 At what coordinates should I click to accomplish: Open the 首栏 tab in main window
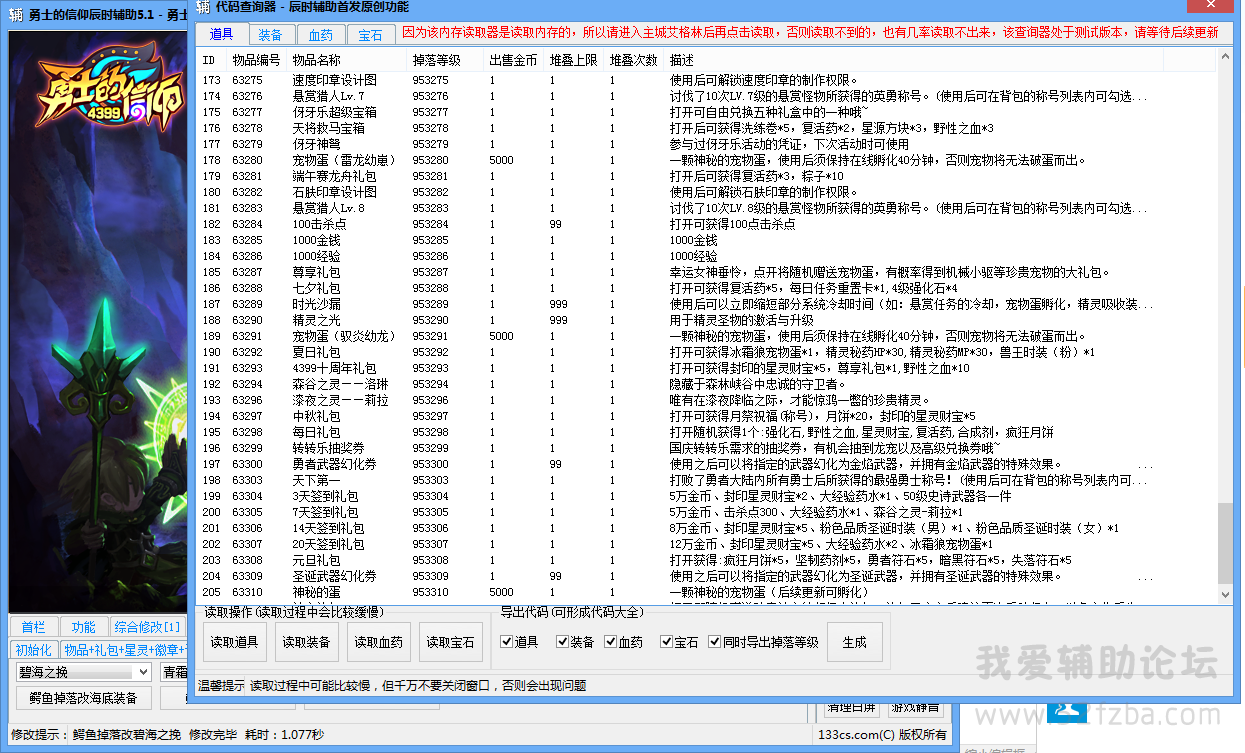pyautogui.click(x=34, y=627)
